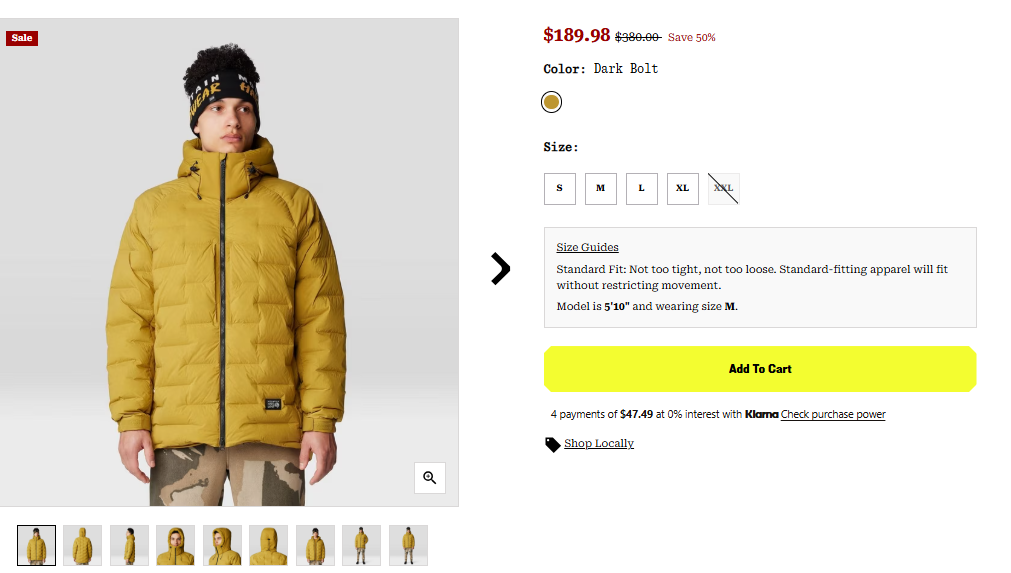1011x573 pixels.
Task: Click the unavailable XXL size option
Action: [x=724, y=188]
